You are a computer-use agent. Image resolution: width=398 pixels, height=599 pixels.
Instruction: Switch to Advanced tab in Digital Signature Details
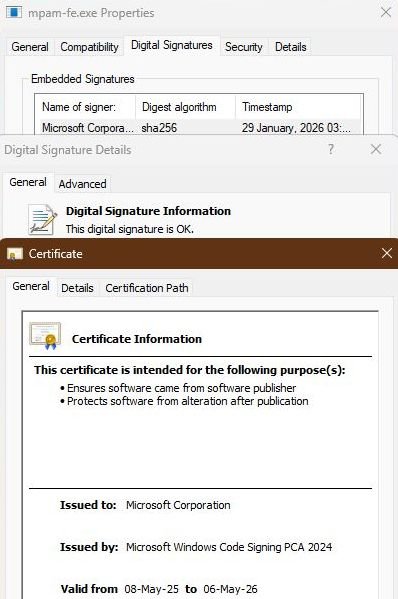[83, 184]
